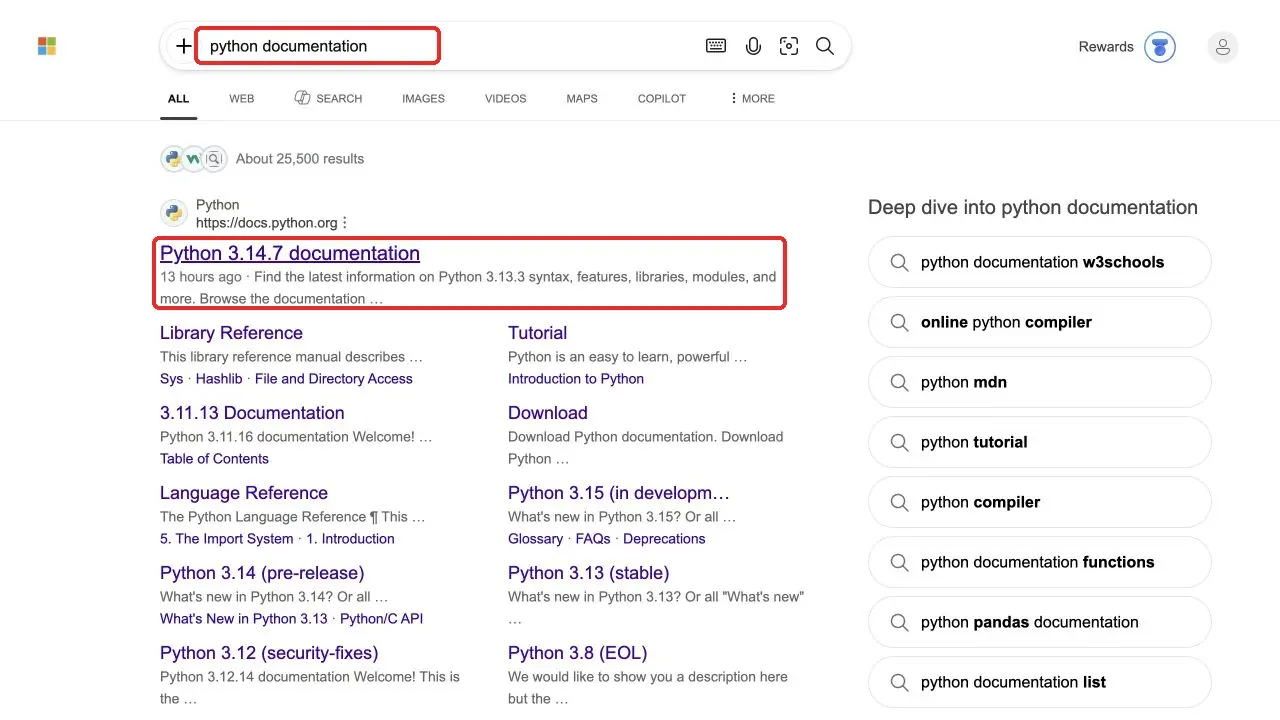Switch to the SEARCH tab

click(x=328, y=98)
